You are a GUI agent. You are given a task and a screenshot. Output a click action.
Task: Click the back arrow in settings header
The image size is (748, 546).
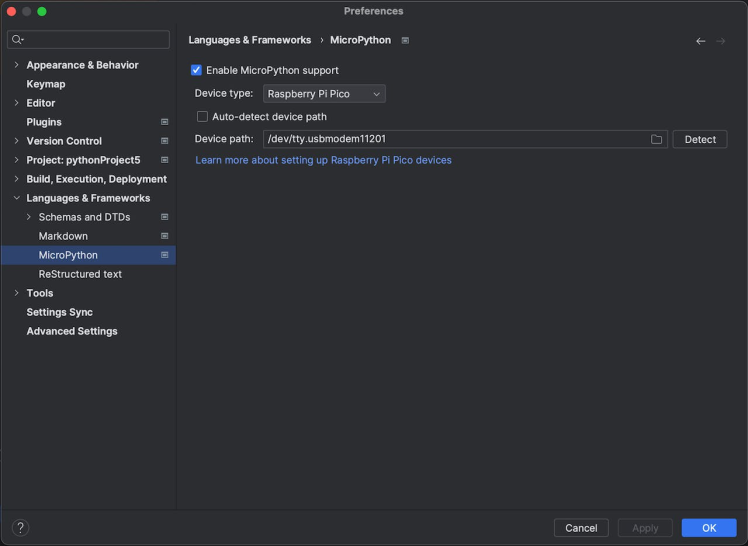[701, 41]
